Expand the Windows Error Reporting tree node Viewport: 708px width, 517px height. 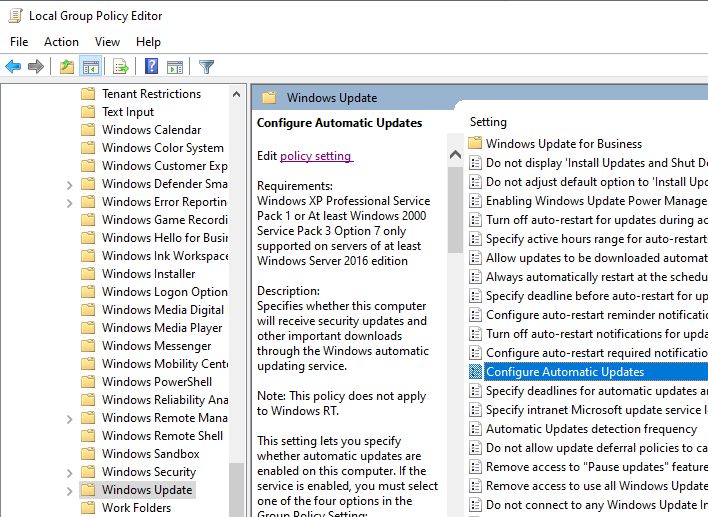coord(69,203)
